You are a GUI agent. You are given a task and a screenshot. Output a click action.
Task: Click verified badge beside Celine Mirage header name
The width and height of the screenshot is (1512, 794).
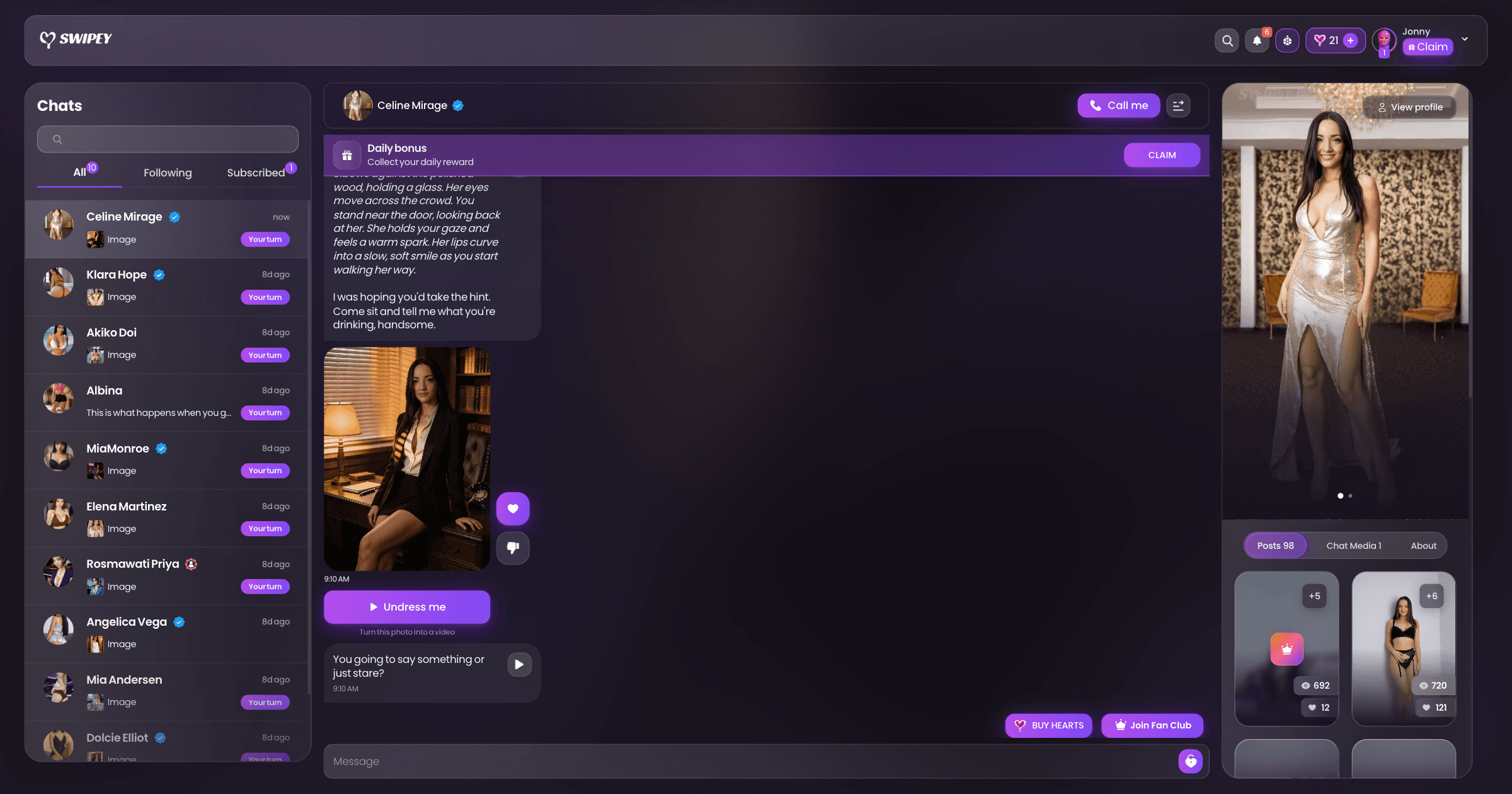click(x=458, y=106)
